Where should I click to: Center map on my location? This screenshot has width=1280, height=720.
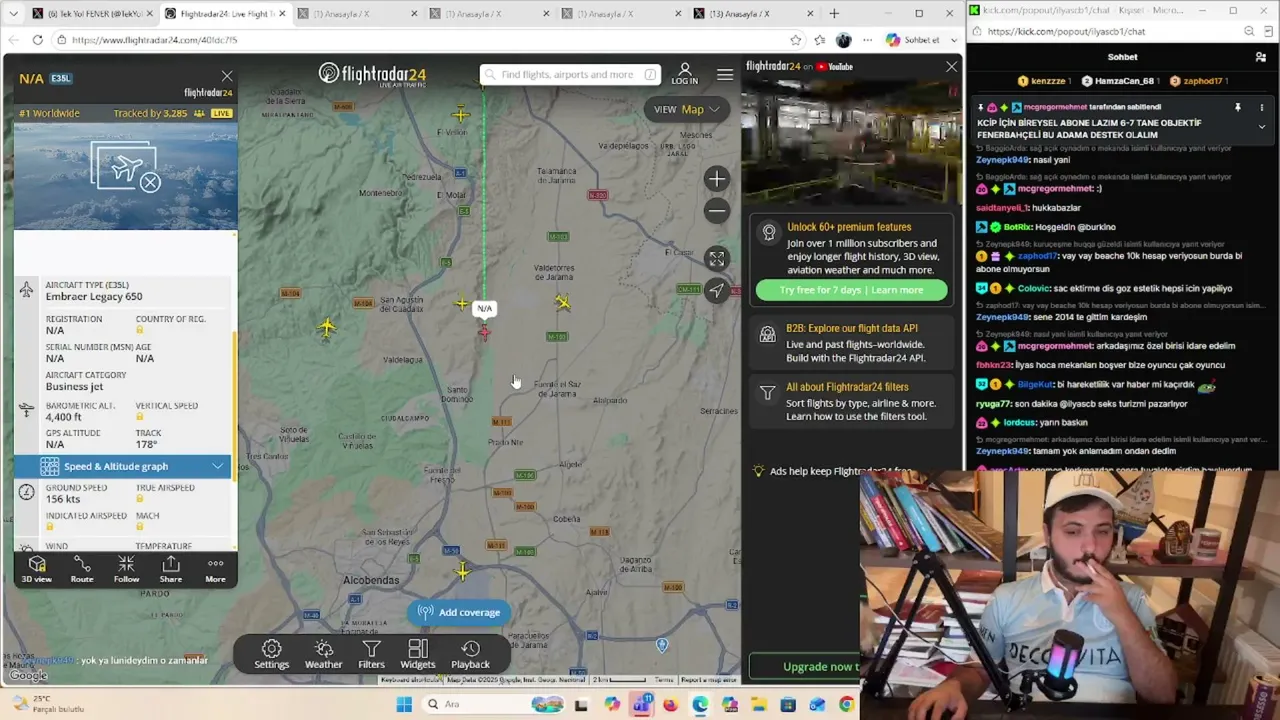716,291
